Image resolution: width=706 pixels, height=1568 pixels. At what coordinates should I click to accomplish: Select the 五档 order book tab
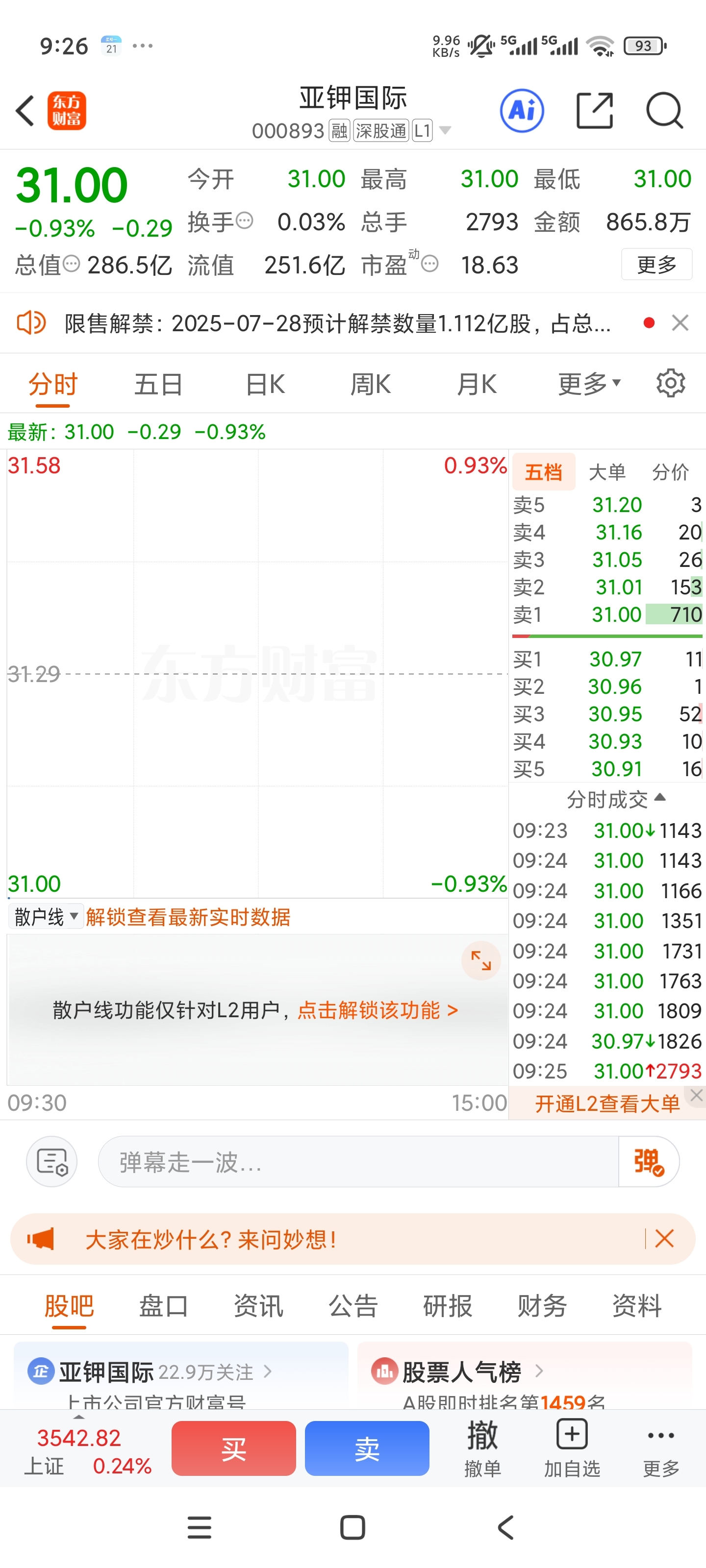(543, 472)
